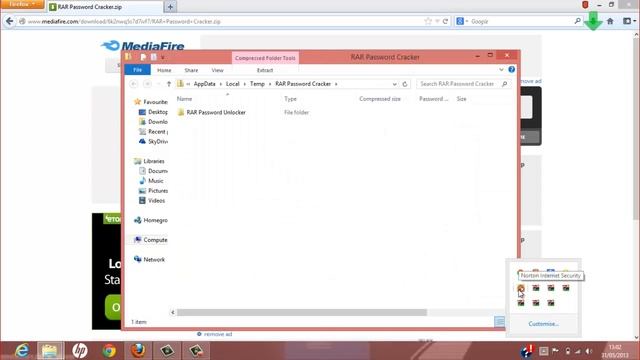Switch to the Home ribbon tab

(164, 70)
